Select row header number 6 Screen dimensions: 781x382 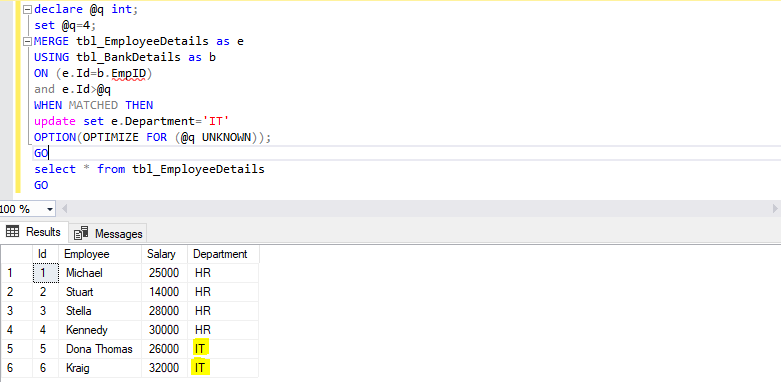[16, 368]
